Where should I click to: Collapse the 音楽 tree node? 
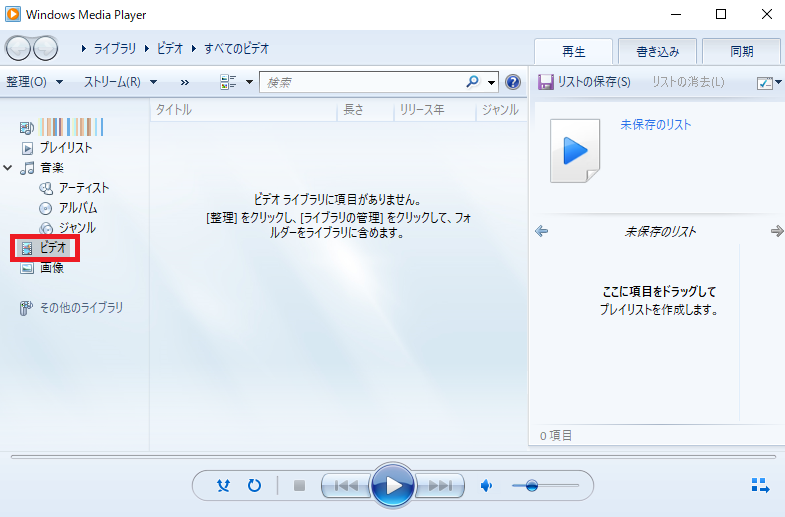[x=8, y=168]
